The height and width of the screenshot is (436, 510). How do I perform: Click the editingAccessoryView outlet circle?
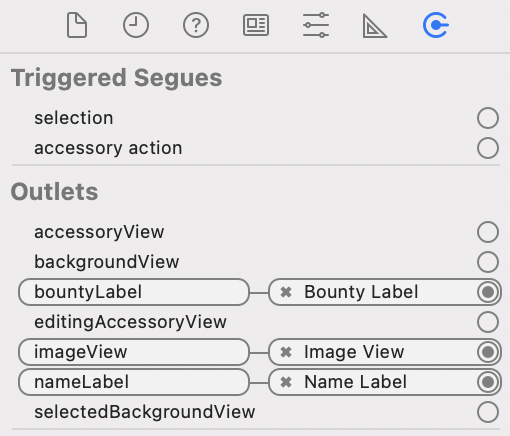click(488, 322)
